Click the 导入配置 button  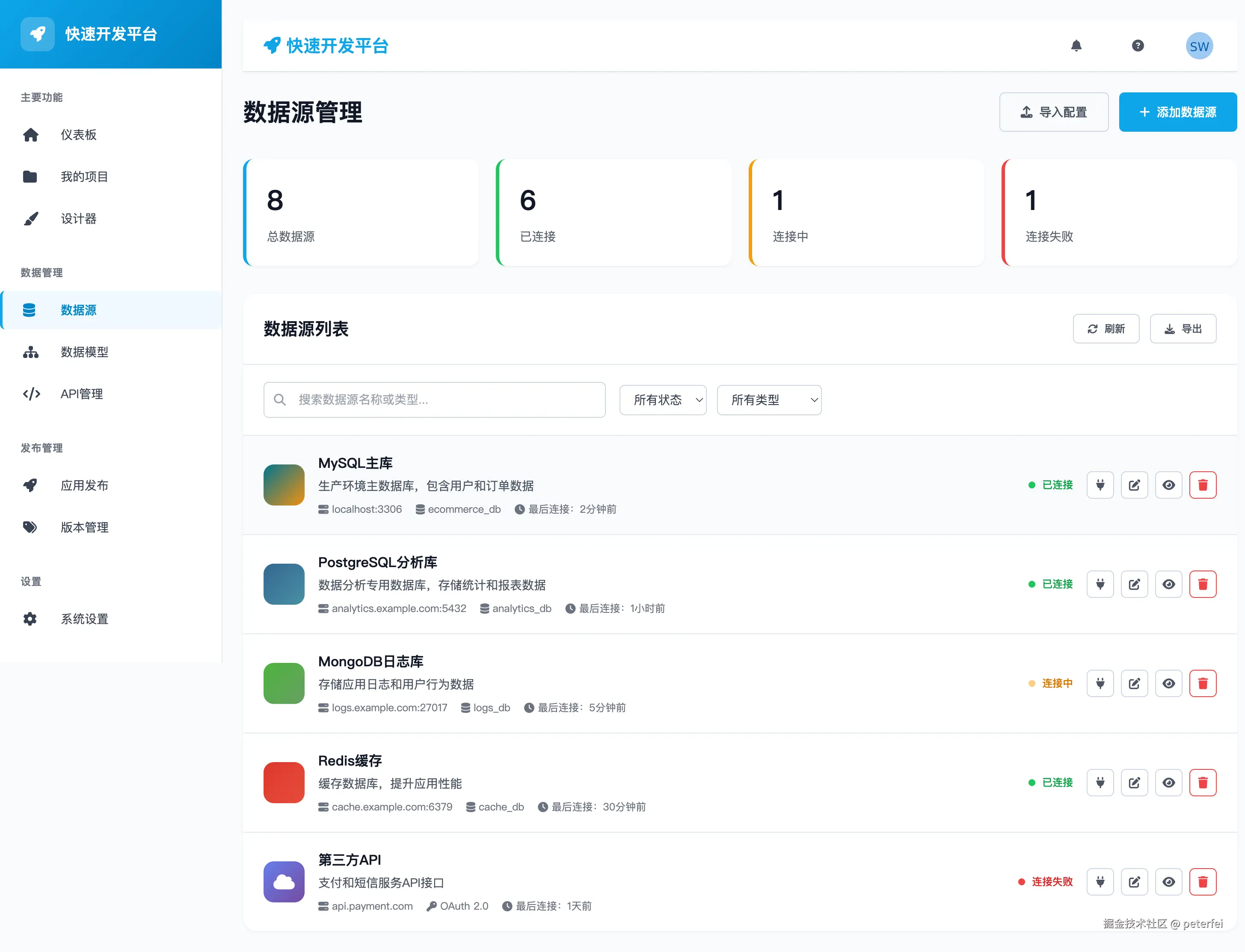tap(1053, 112)
